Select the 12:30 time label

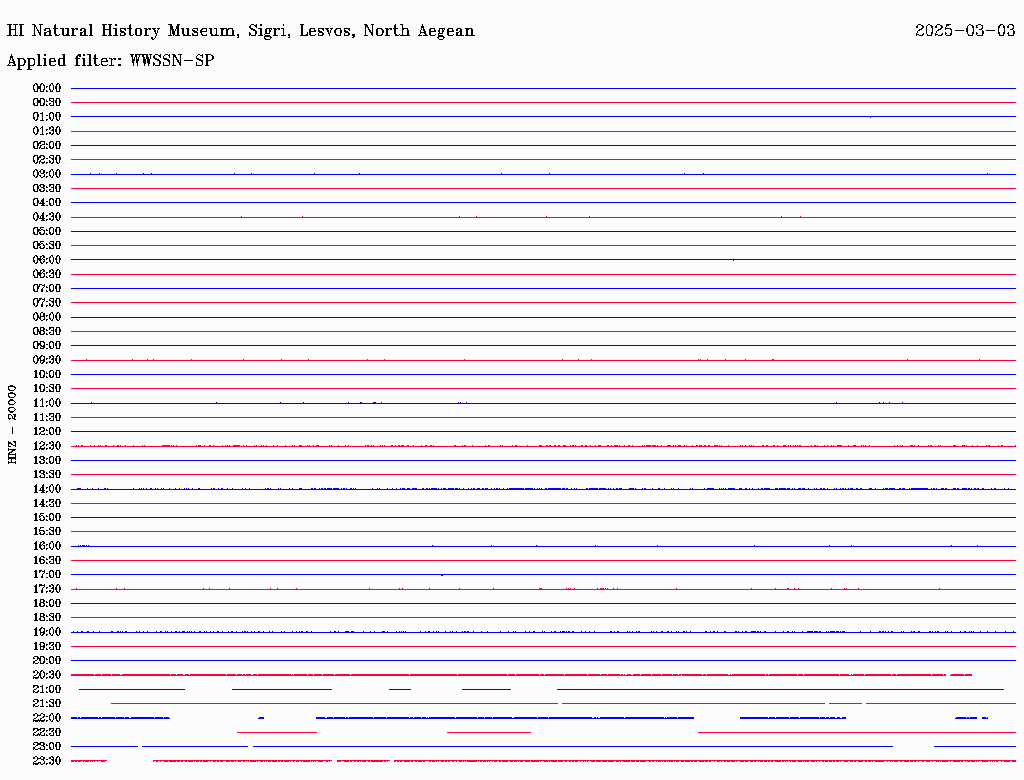click(47, 446)
